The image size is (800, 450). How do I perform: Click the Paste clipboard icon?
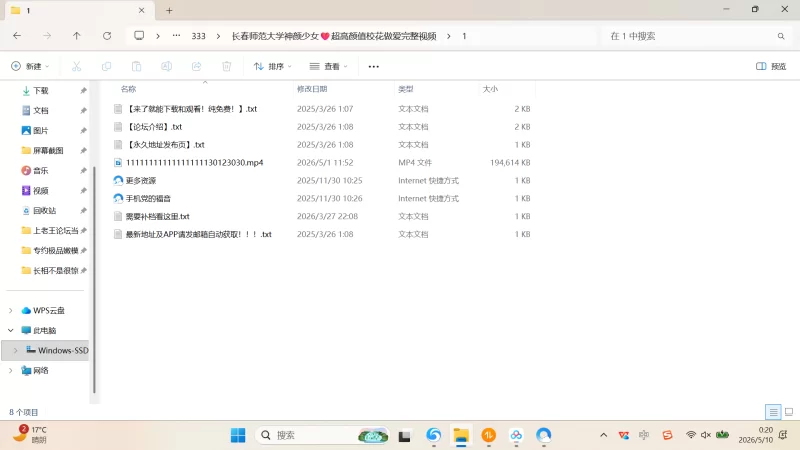click(136, 66)
